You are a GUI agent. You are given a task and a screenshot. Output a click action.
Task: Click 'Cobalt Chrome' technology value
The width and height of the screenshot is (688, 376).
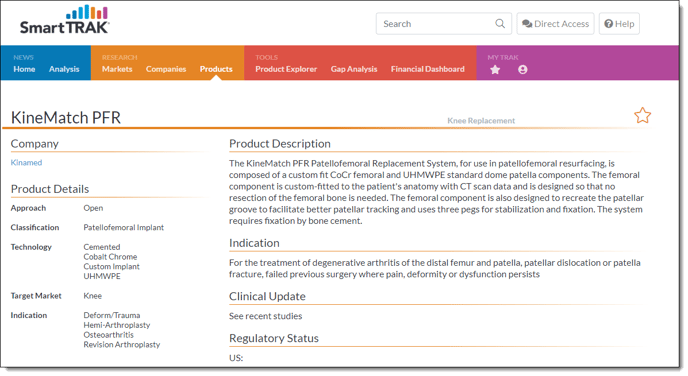110,257
